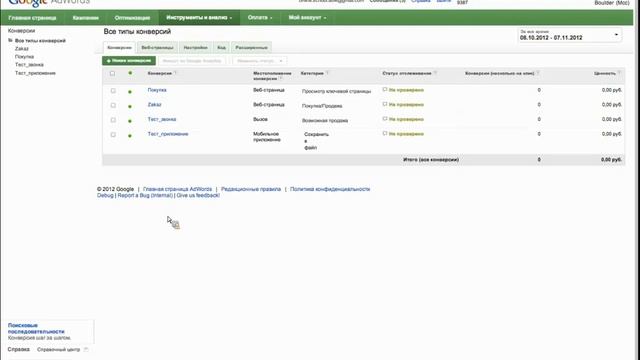
Task: Click the green Новая конверсия button
Action: [x=129, y=61]
